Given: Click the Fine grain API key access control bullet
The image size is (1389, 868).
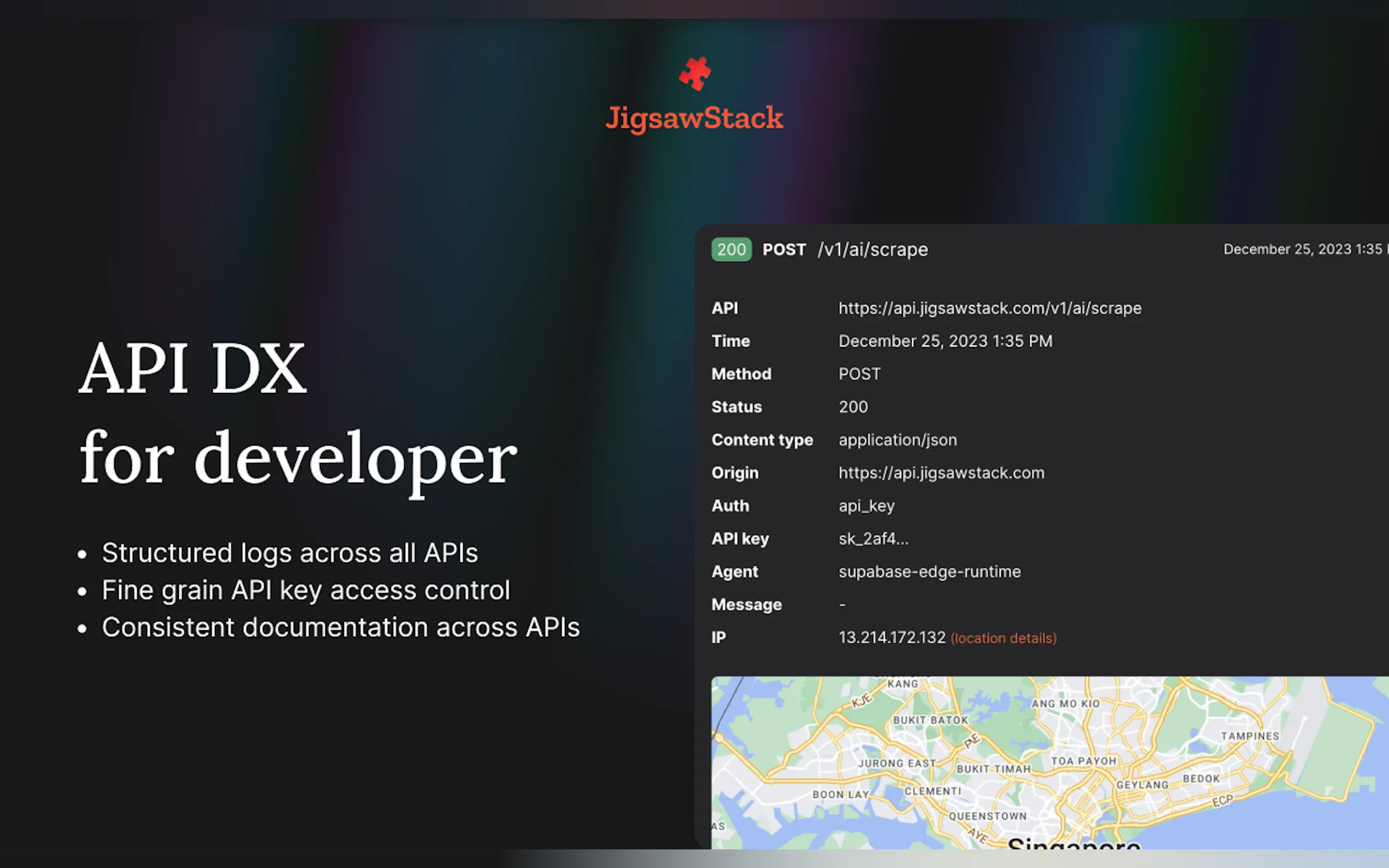Looking at the screenshot, I should point(306,591).
